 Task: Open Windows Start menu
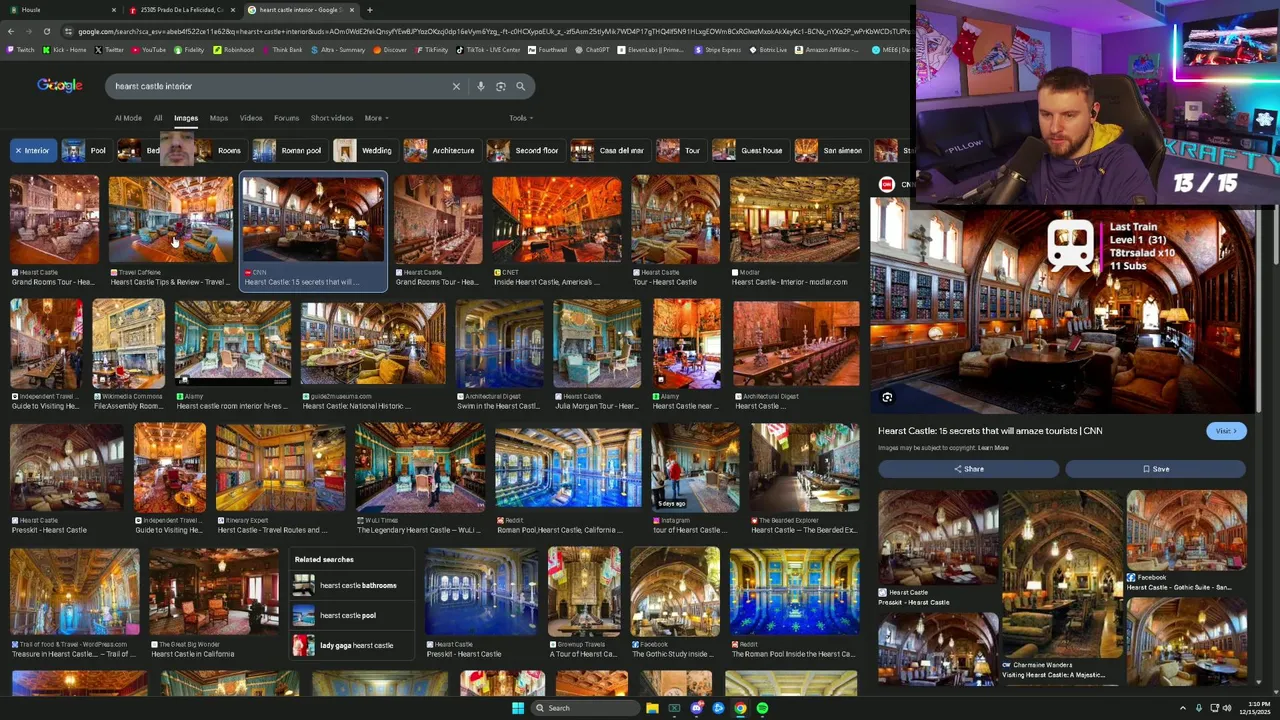coord(518,708)
